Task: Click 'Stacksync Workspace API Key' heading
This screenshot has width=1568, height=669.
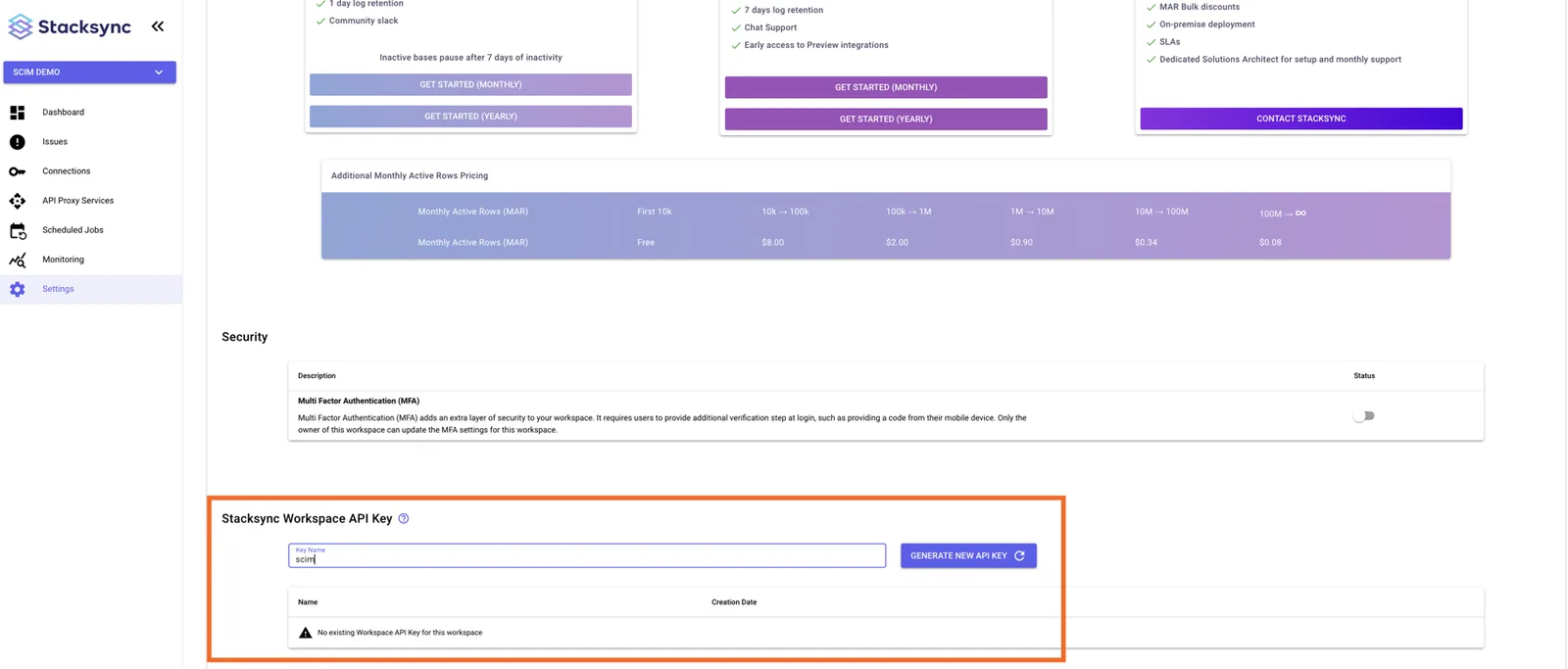Action: coord(307,518)
